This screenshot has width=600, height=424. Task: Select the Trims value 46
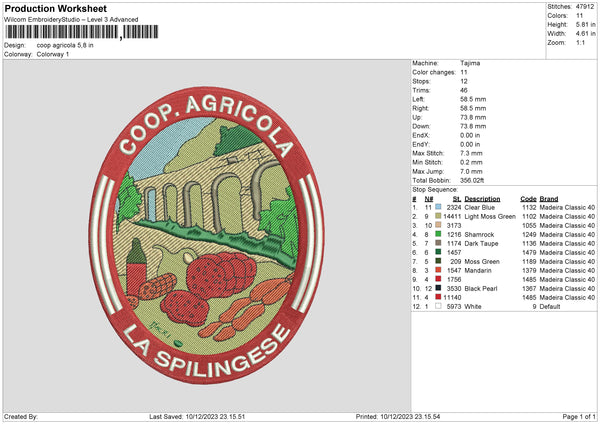pos(464,90)
